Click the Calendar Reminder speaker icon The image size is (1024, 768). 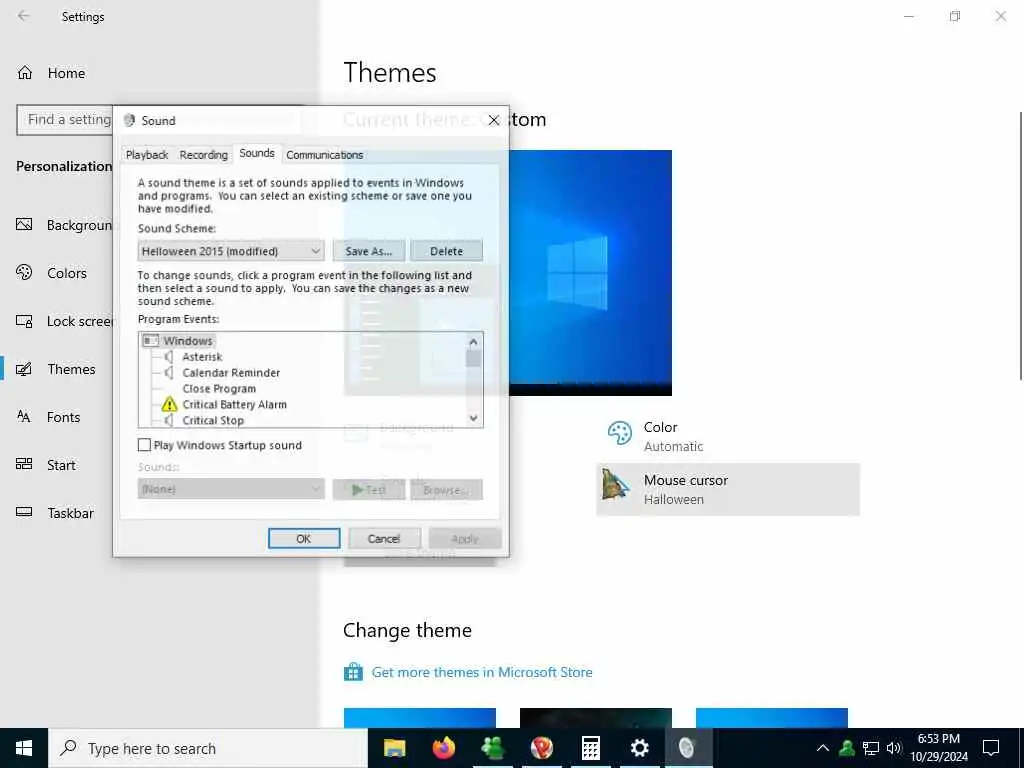[169, 373]
